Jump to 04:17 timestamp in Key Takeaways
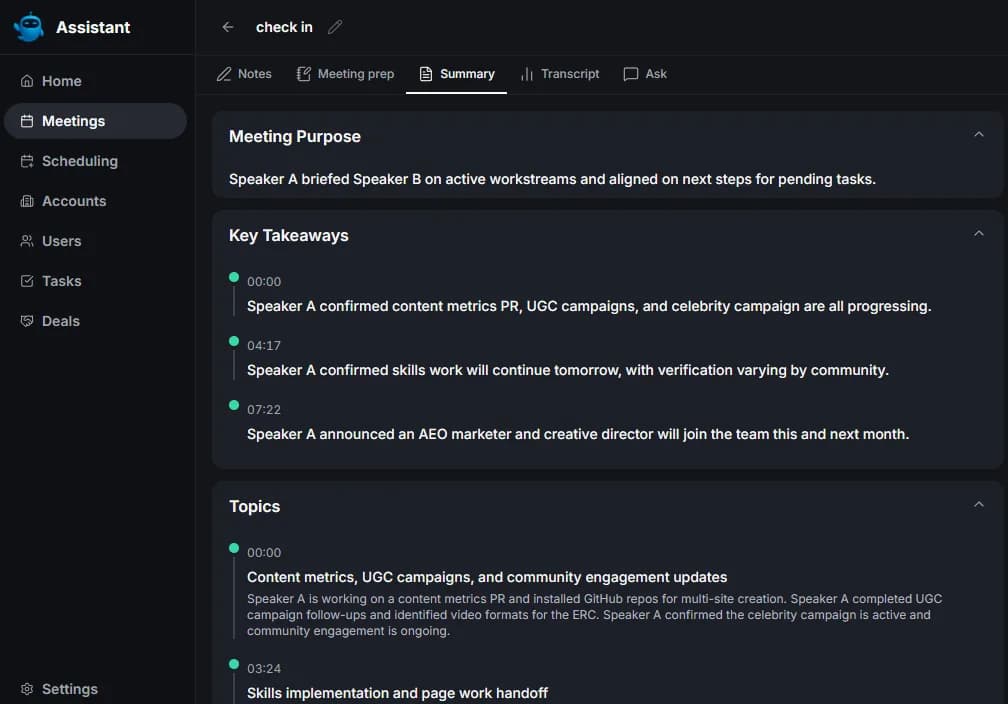The height and width of the screenshot is (704, 1008). point(264,346)
